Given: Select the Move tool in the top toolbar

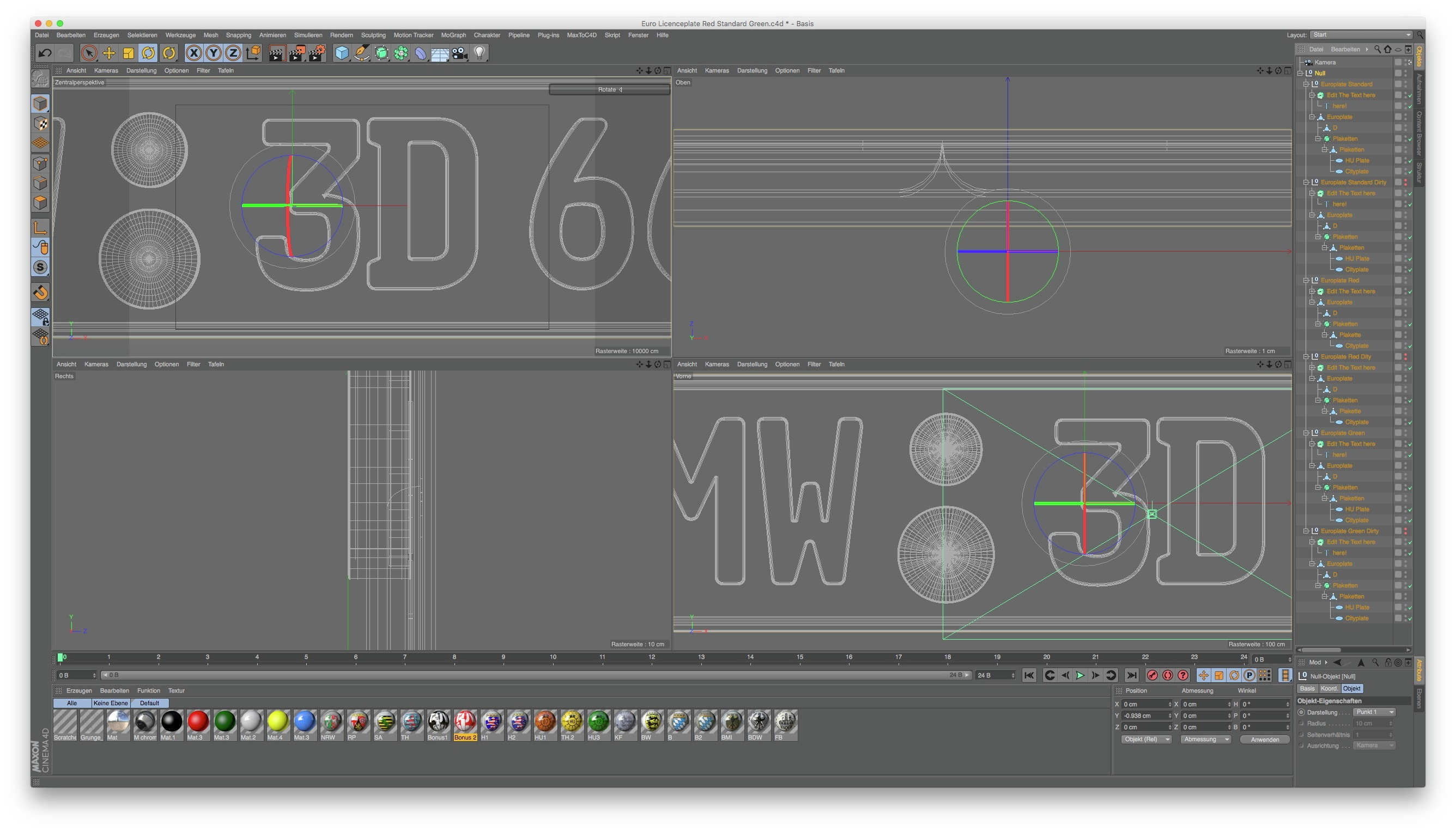Looking at the screenshot, I should [108, 53].
